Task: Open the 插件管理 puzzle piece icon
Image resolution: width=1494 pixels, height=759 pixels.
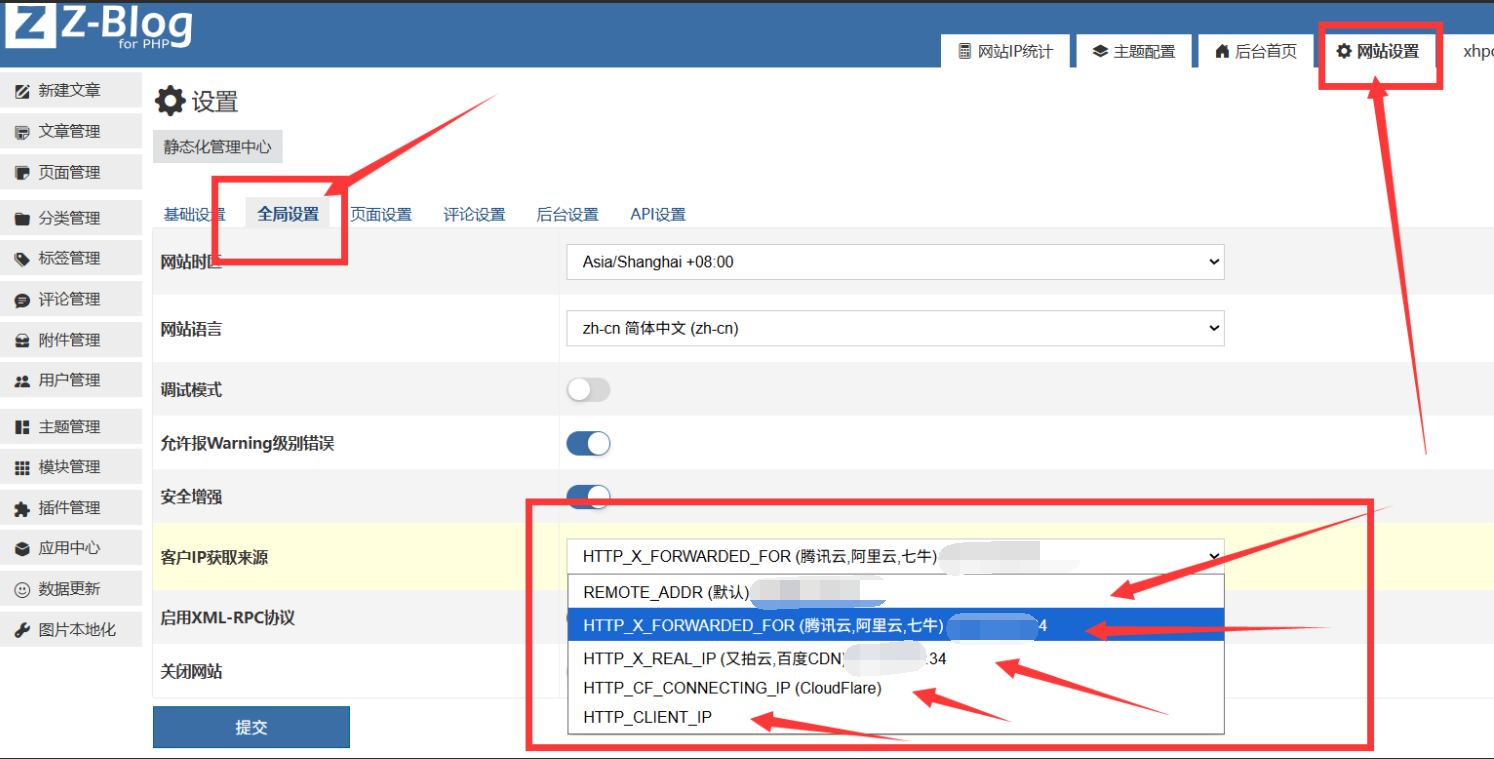Action: [x=22, y=509]
